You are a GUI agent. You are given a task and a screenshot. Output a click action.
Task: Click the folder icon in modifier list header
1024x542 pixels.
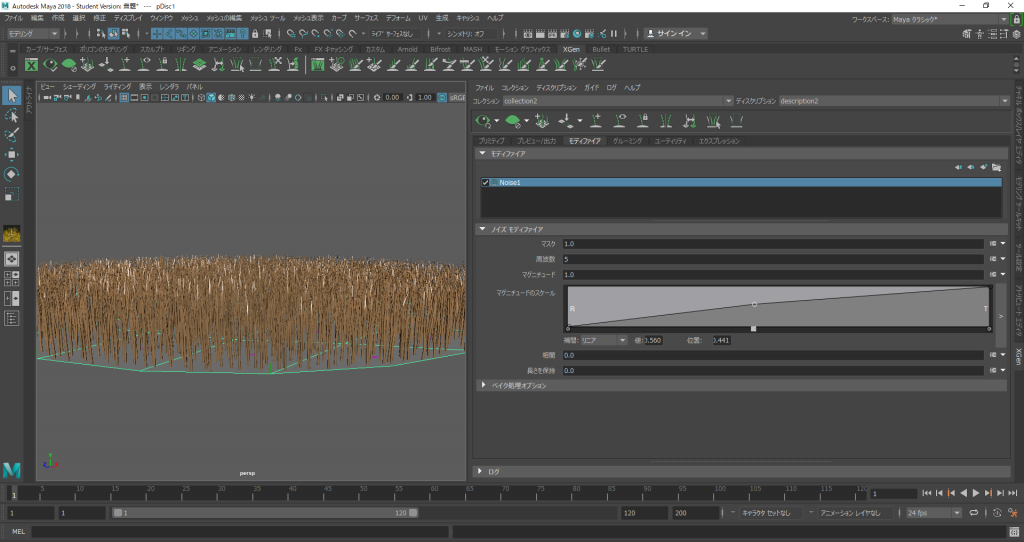(x=996, y=167)
